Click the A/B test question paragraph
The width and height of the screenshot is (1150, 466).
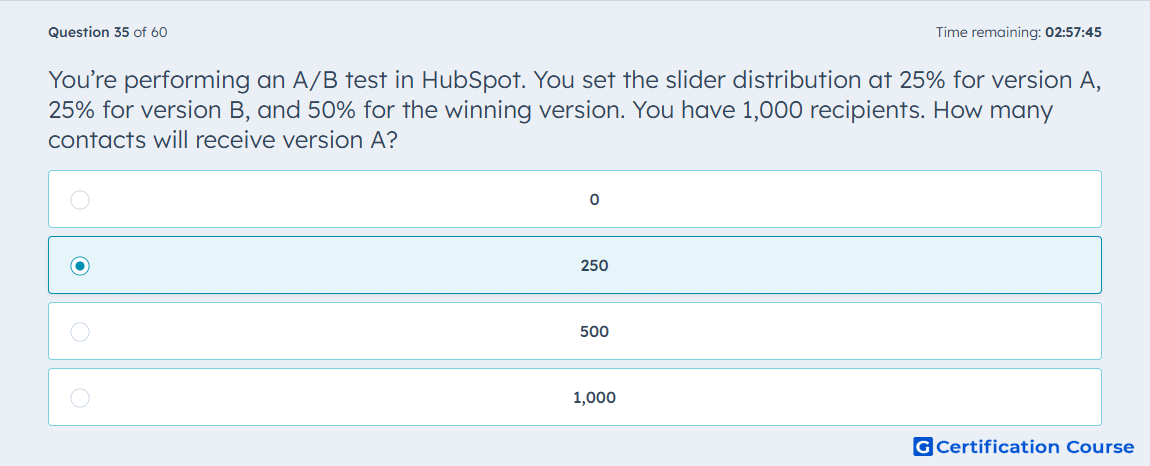tap(575, 109)
